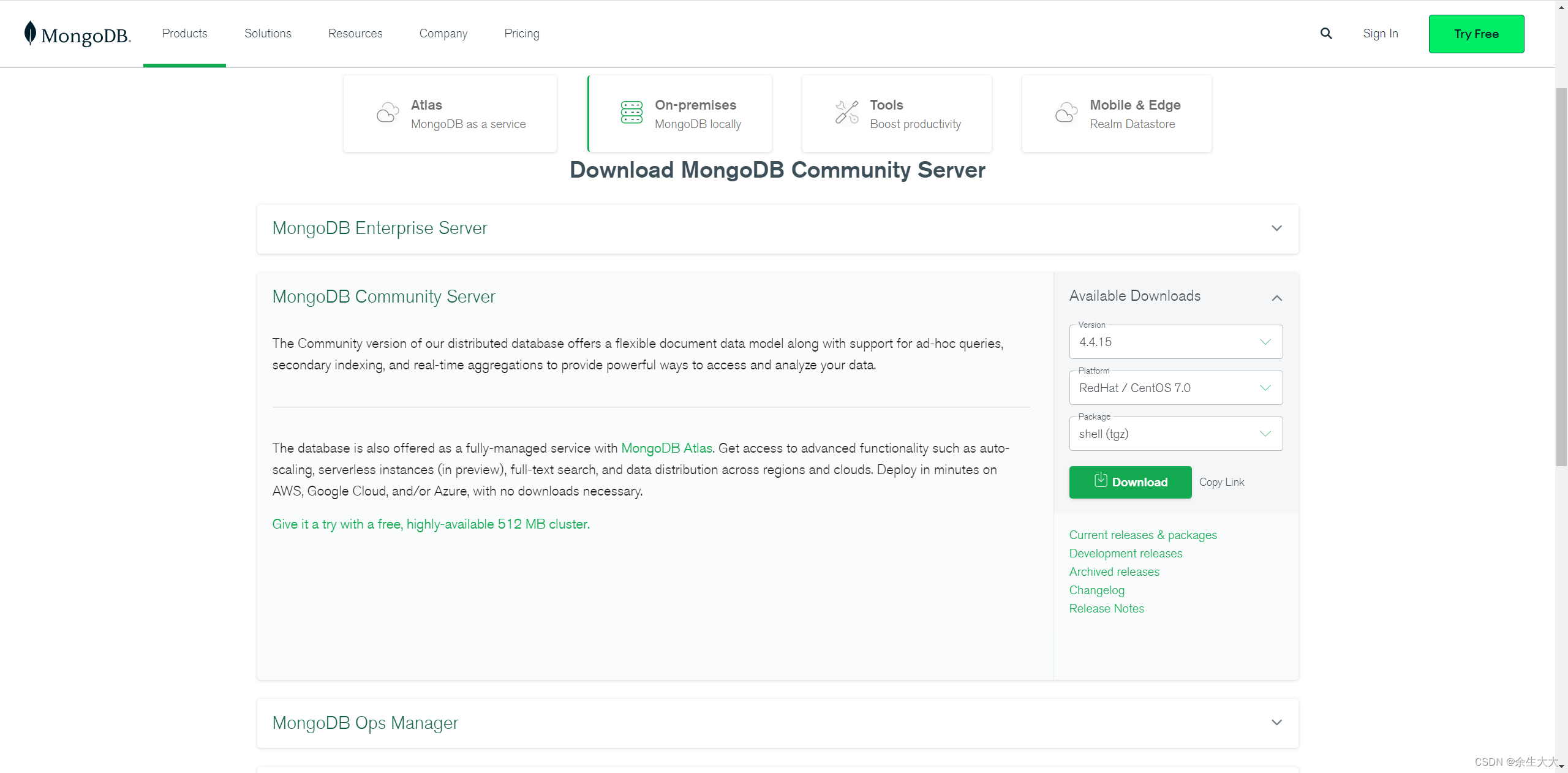
Task: Follow the MongoDB Atlas inline link
Action: point(666,448)
